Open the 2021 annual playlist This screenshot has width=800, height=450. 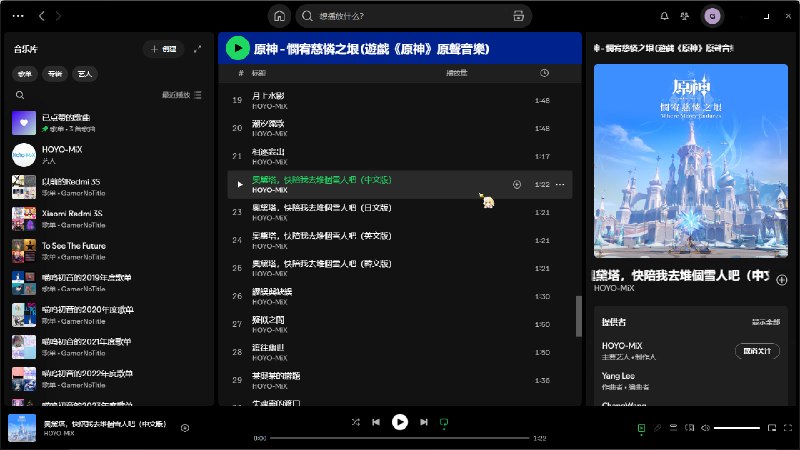tap(108, 347)
